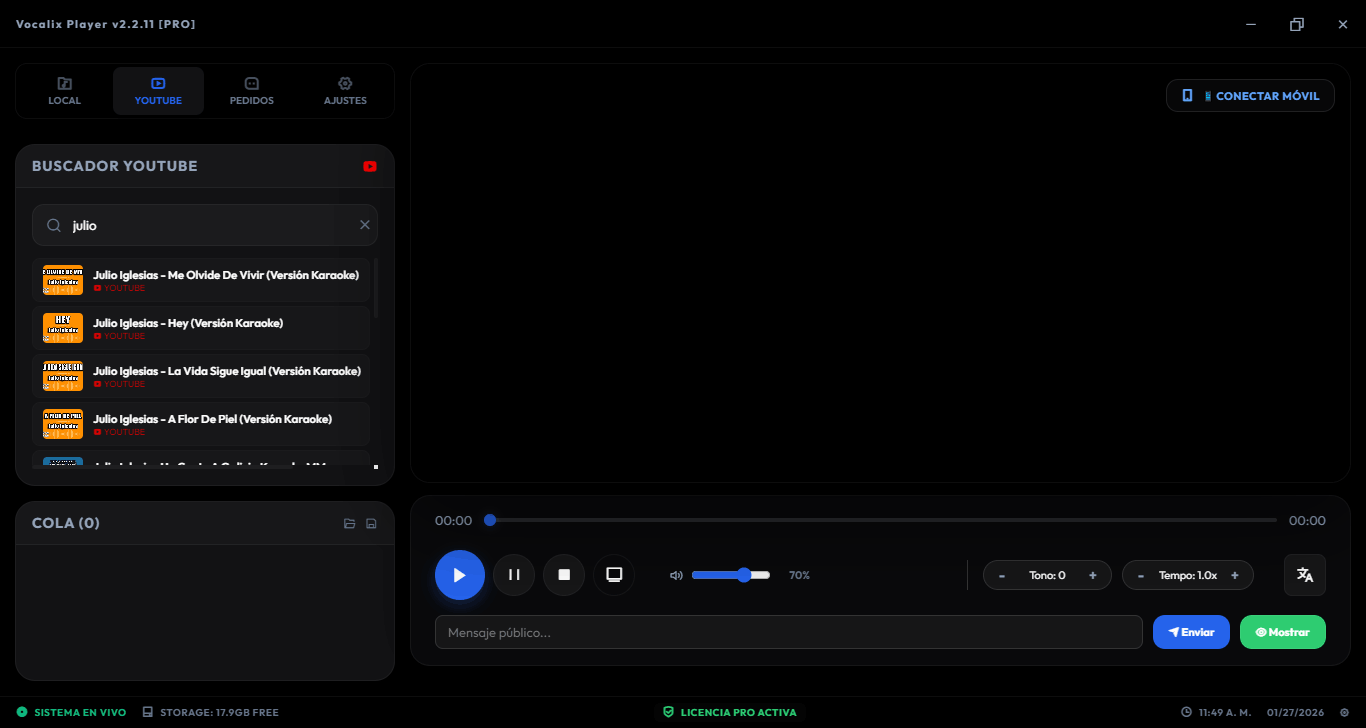Save the queue with disk icon
Viewport: 1366px width, 728px height.
371,523
